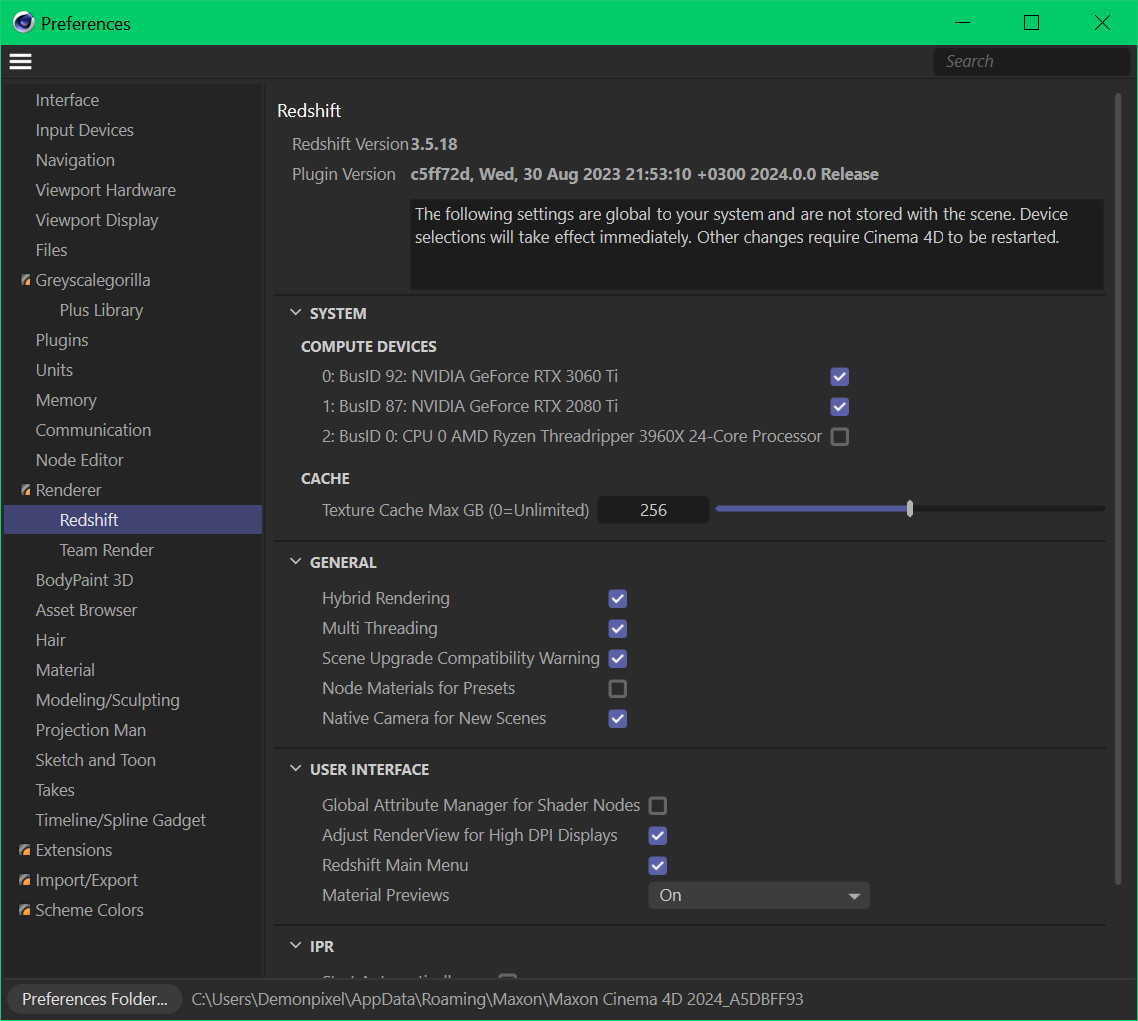The height and width of the screenshot is (1021, 1138).
Task: Enable the Threadripper CPU compute device
Action: (x=840, y=437)
